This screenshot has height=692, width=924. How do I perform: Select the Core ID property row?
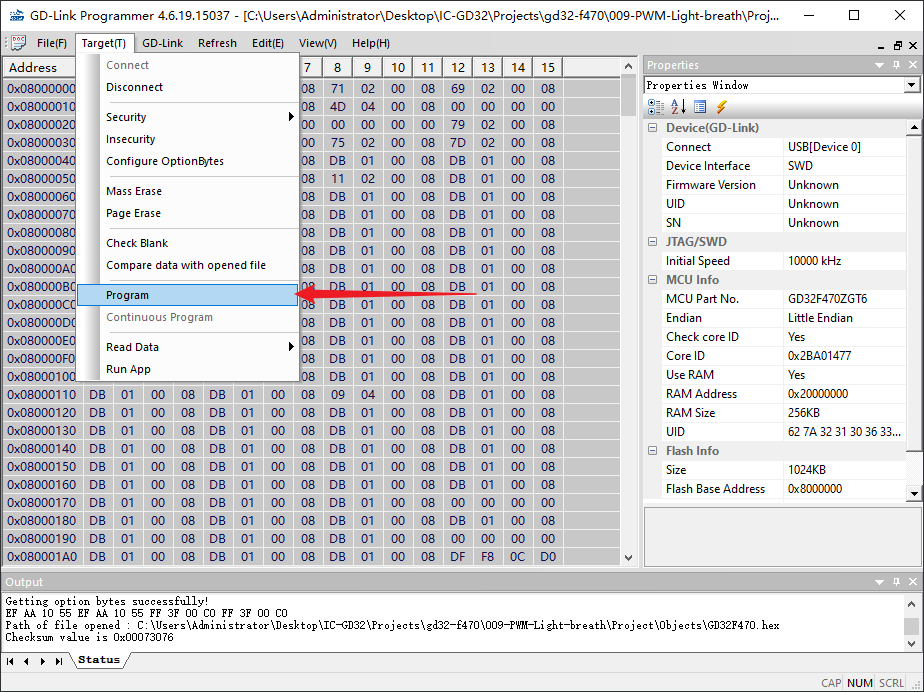(784, 355)
